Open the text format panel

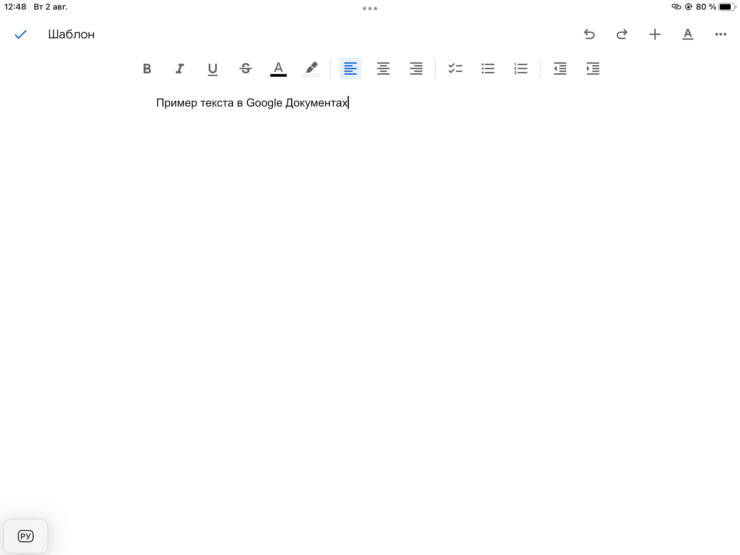click(x=688, y=34)
